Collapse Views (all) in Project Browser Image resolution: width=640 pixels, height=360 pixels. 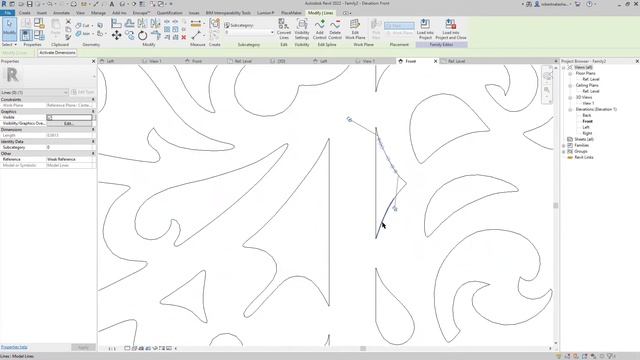(564, 67)
